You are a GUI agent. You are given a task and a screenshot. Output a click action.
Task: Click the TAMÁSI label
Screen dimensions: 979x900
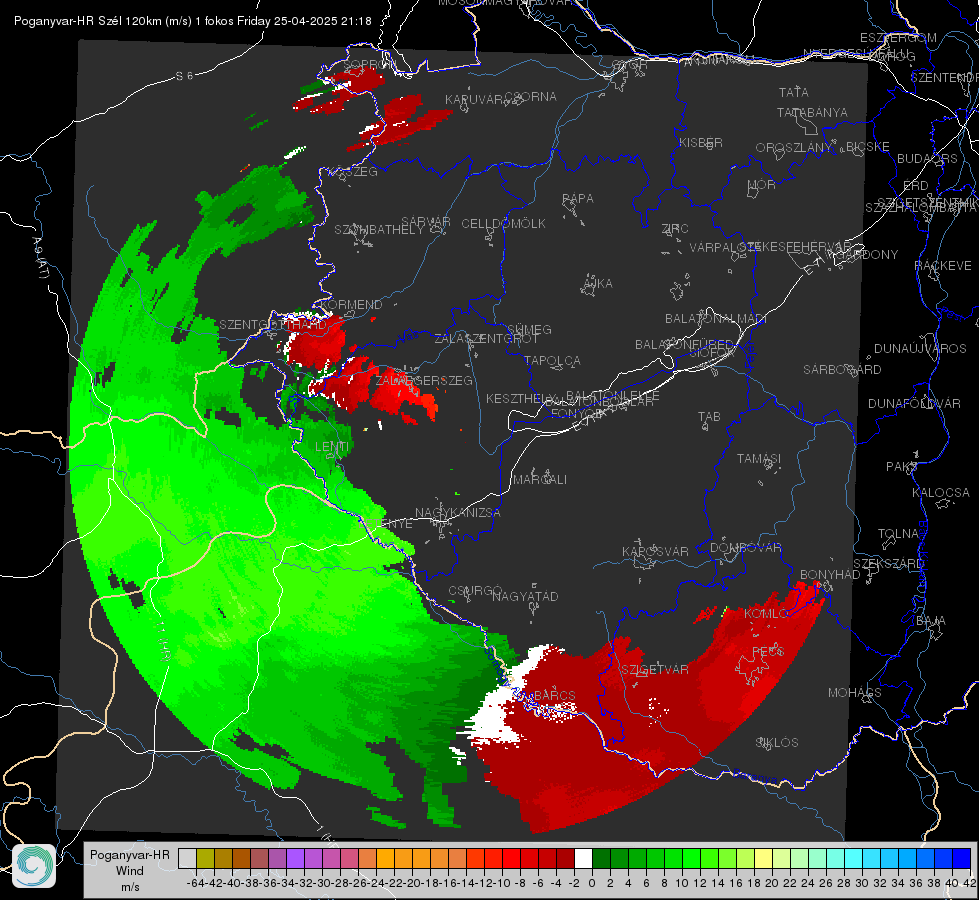pyautogui.click(x=759, y=459)
